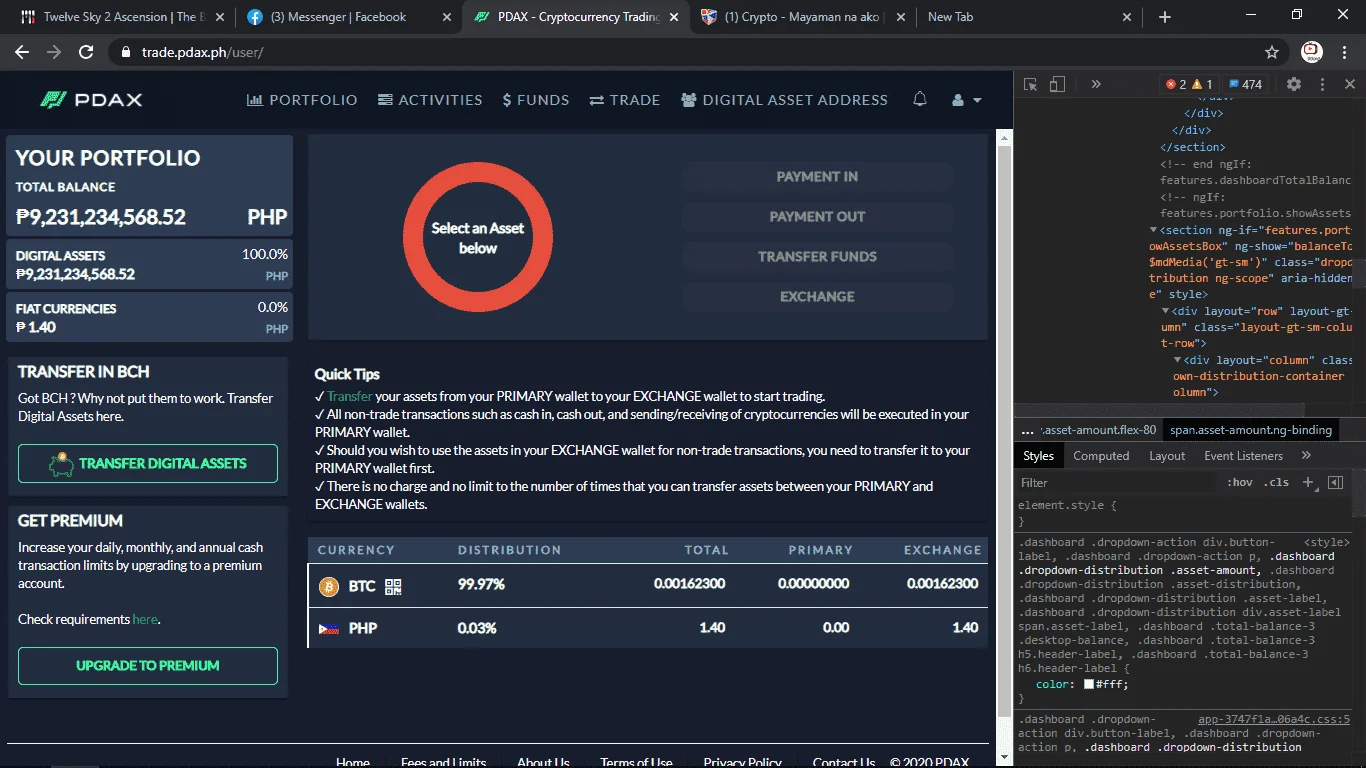Click the UPGRADE TO PREMIUM button

pos(148,666)
